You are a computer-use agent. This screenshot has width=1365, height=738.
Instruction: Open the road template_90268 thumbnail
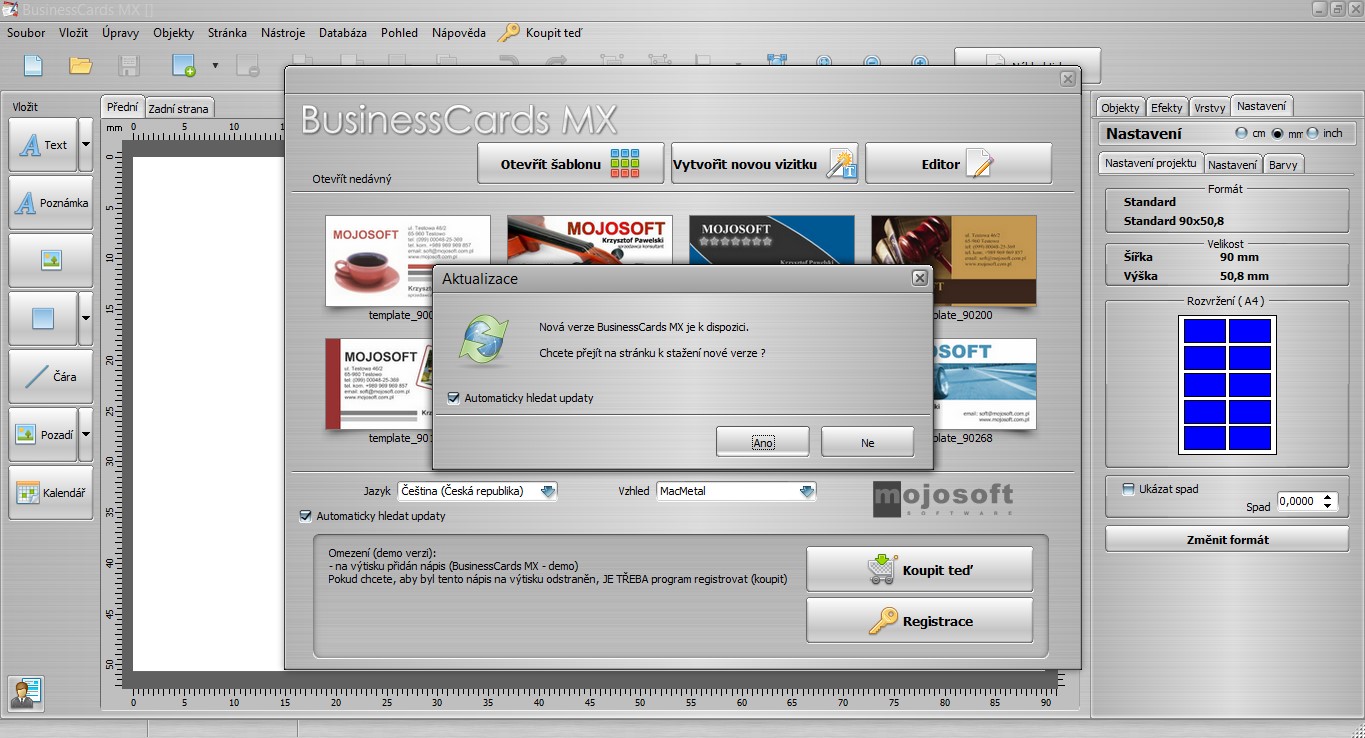[984, 384]
